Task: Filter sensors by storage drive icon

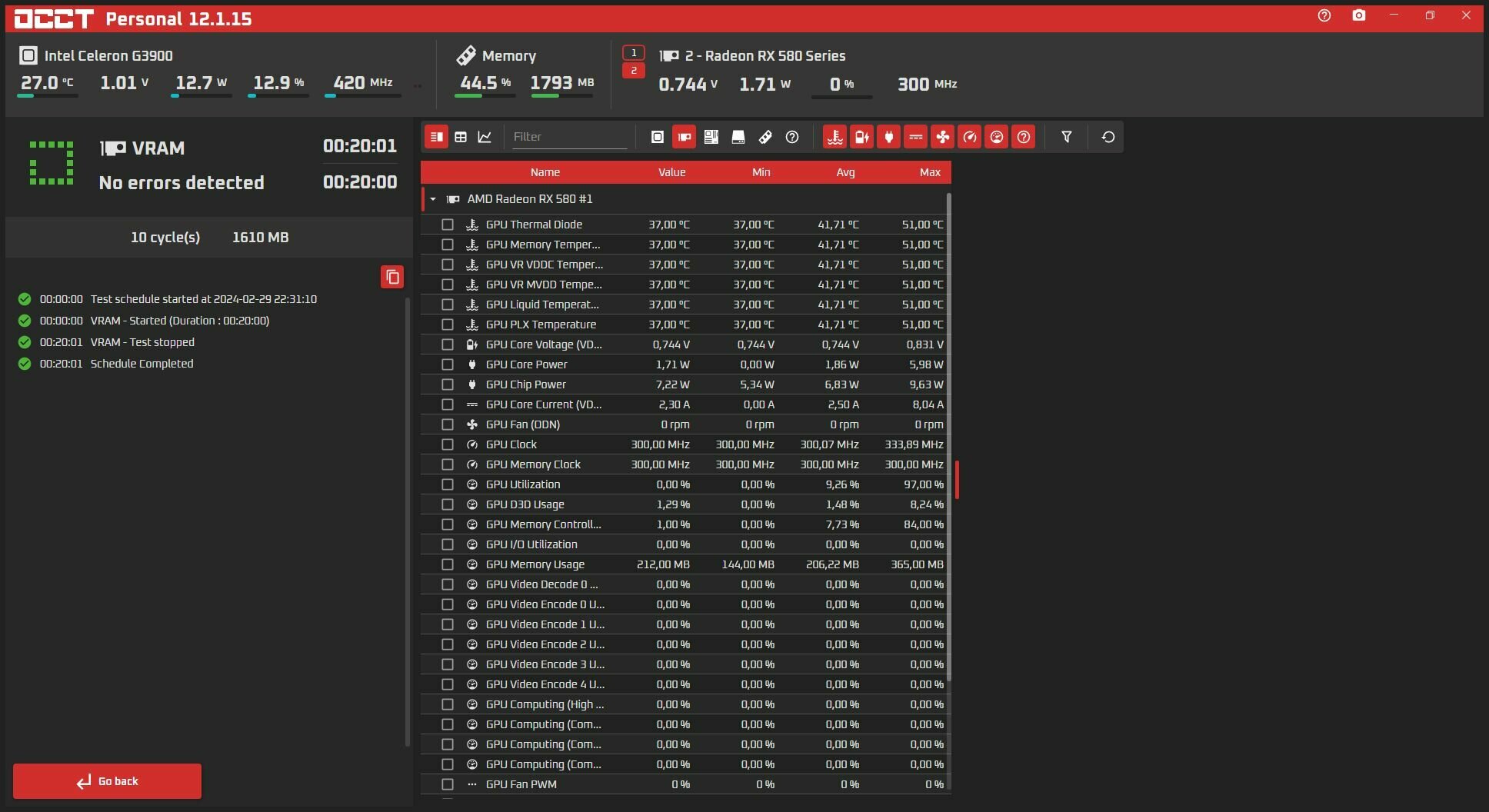Action: pyautogui.click(x=738, y=137)
